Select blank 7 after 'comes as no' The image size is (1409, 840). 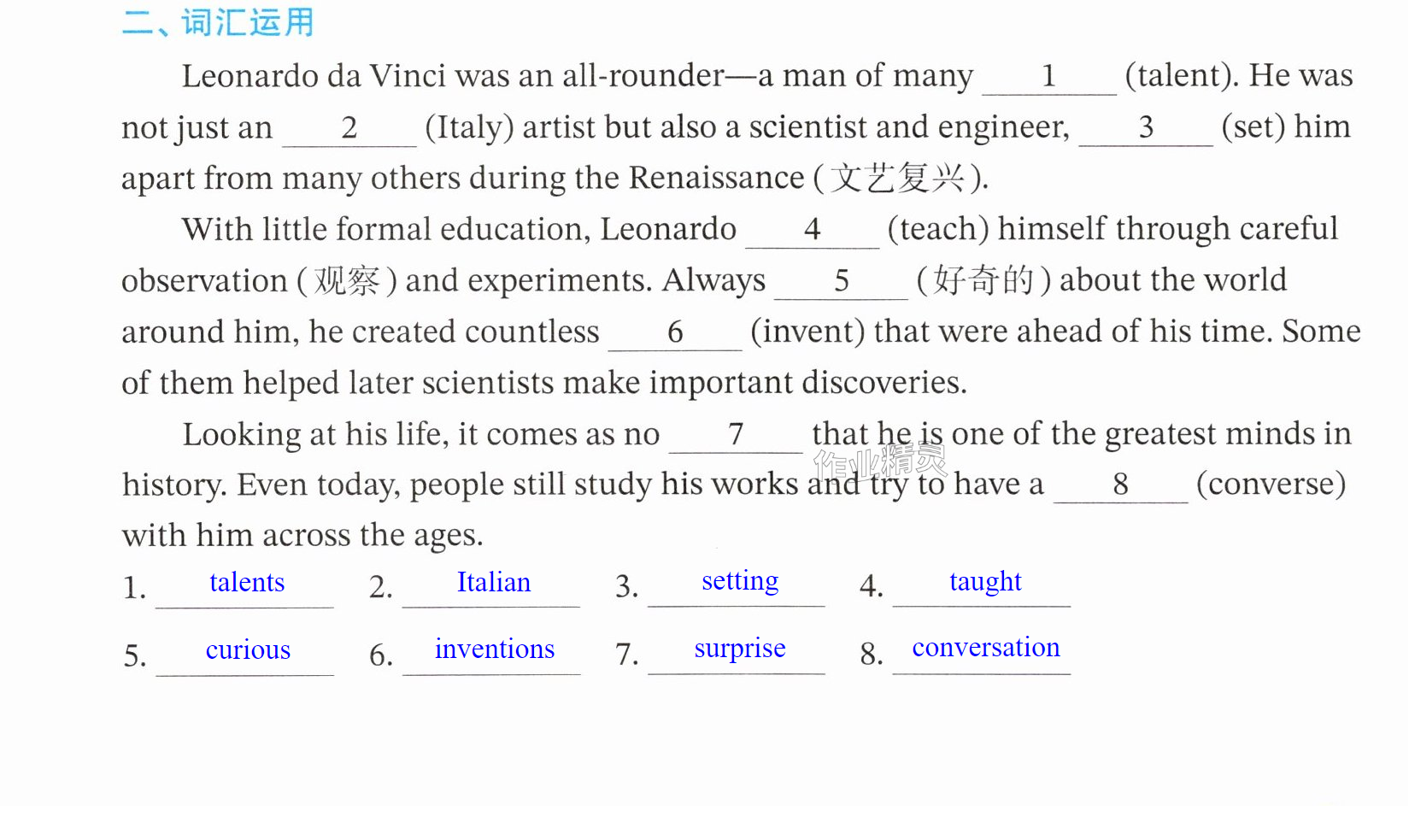[x=736, y=436]
